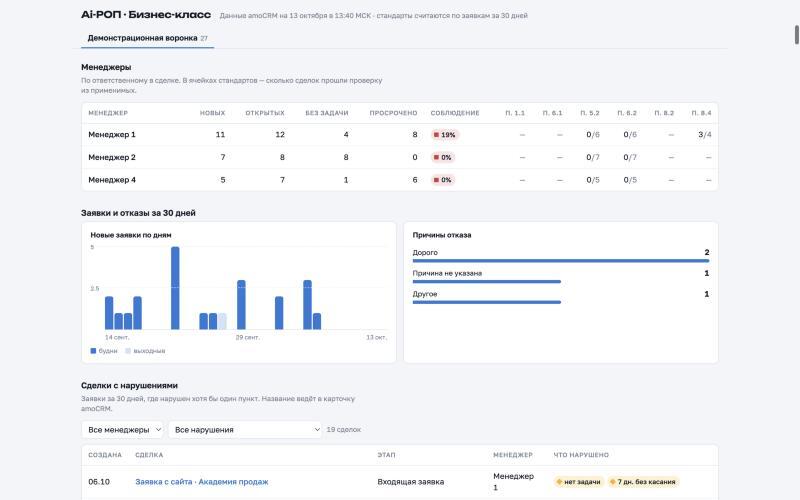This screenshot has width=800, height=500.
Task: Click the ЭТАП column header
Action: coord(386,455)
